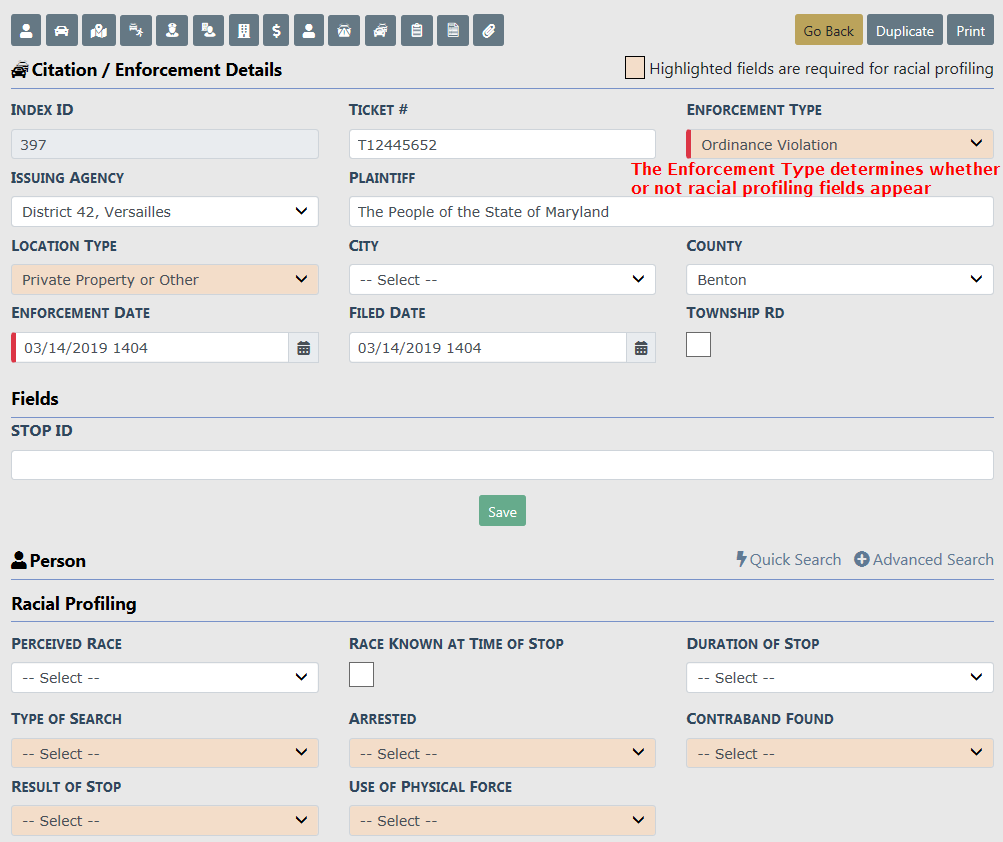Click into the Stop ID input field
The width and height of the screenshot is (1003, 842).
[502, 465]
